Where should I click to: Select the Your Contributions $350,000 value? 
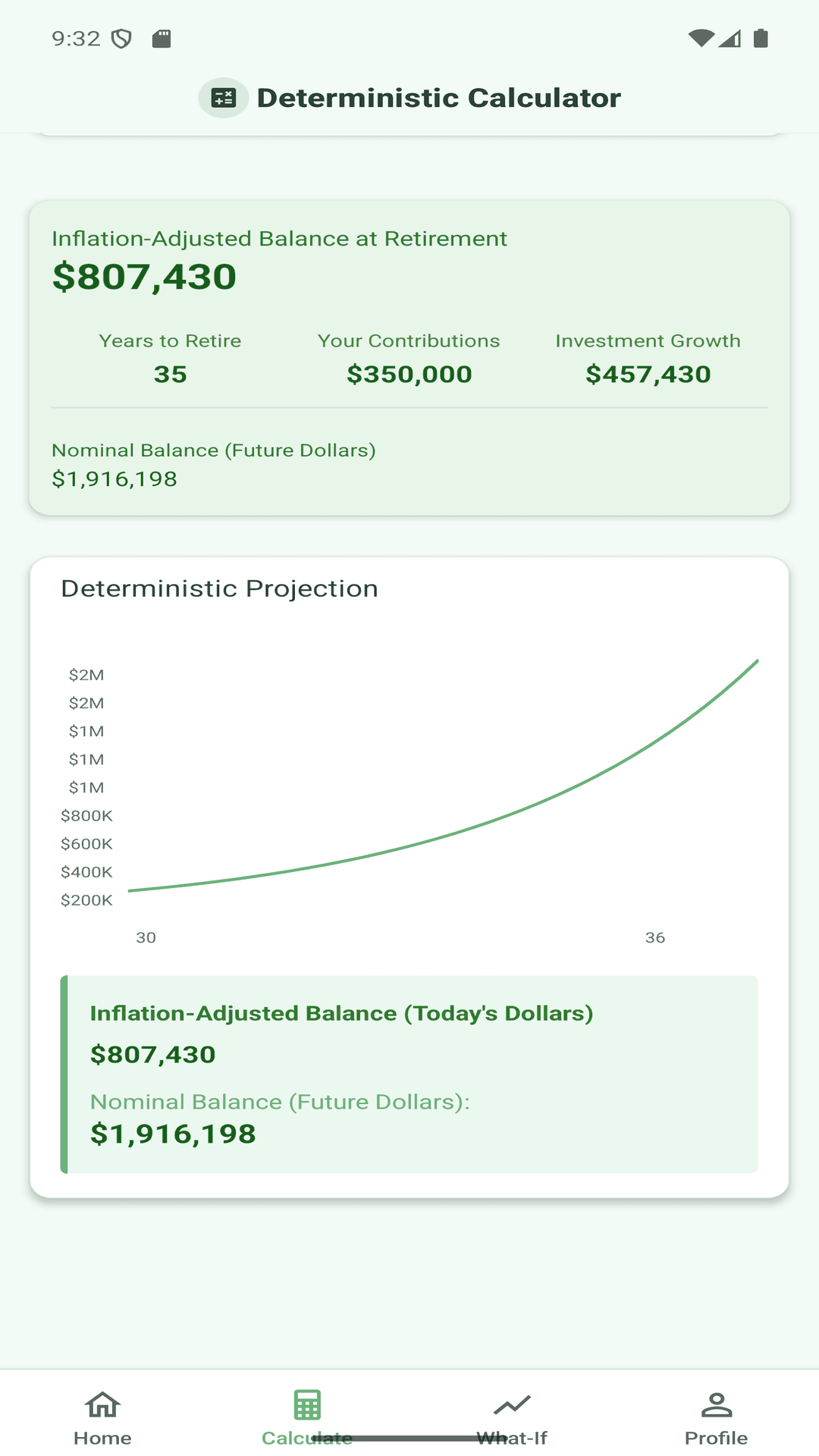coord(409,374)
